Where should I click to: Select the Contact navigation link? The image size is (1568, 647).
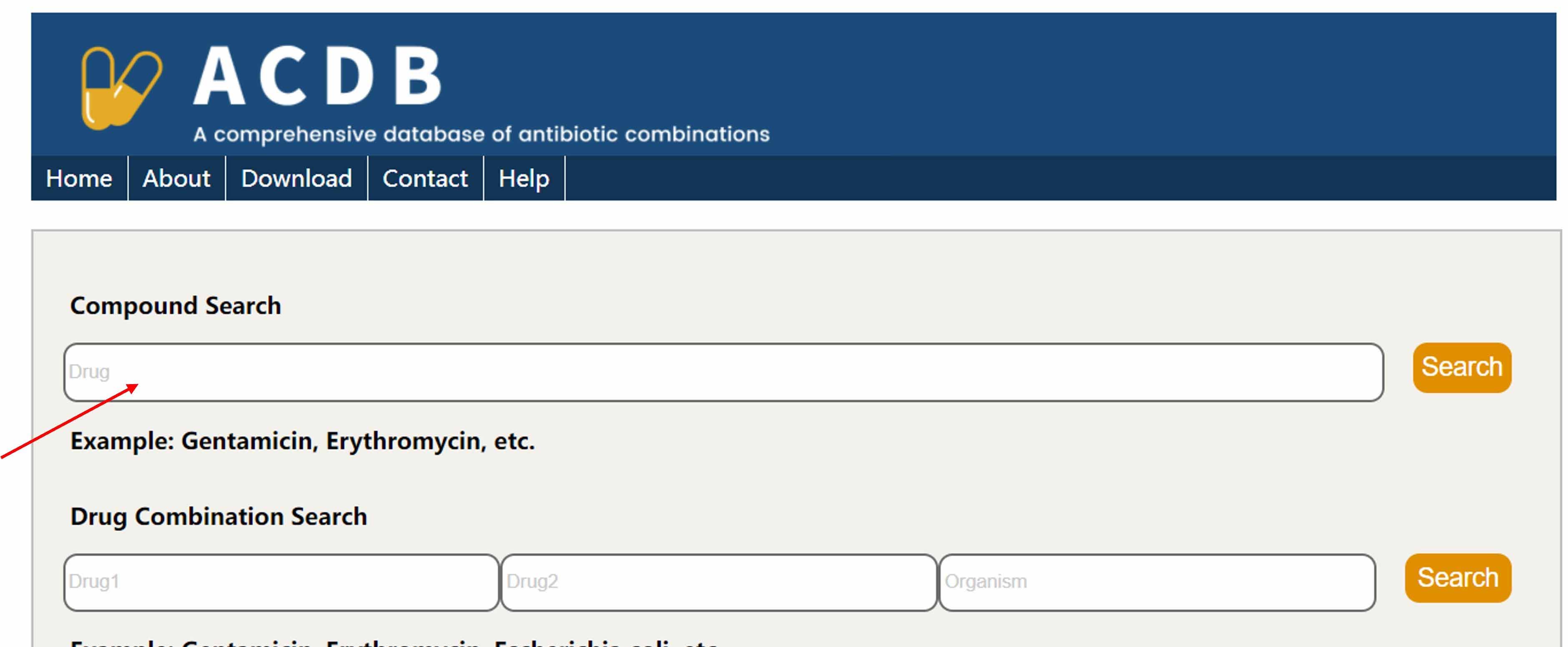click(x=426, y=178)
